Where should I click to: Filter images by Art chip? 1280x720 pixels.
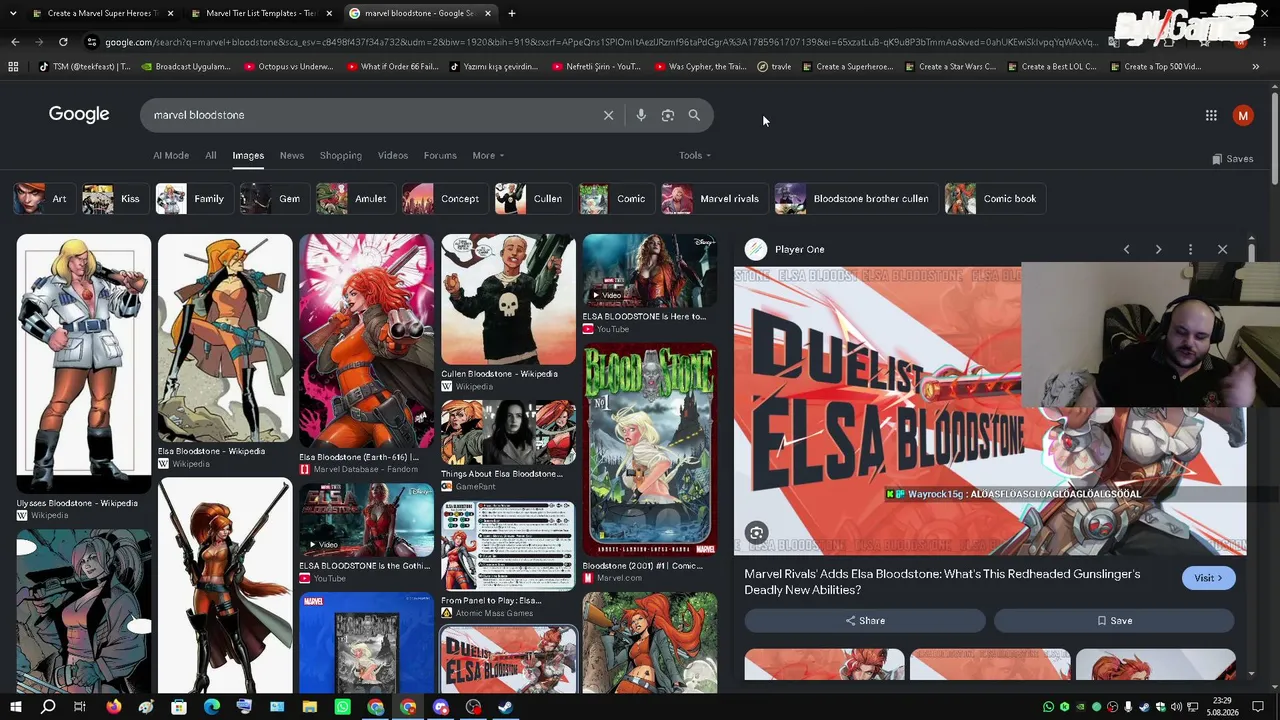pyautogui.click(x=43, y=199)
